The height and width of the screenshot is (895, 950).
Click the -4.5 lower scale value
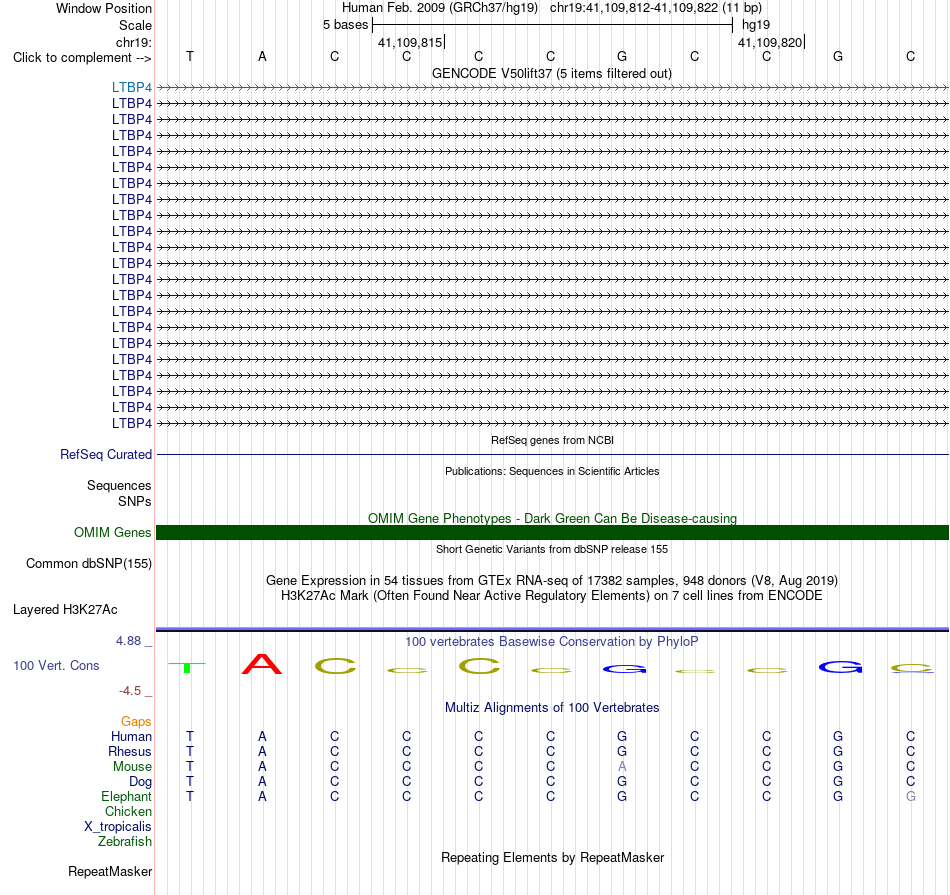point(130,691)
